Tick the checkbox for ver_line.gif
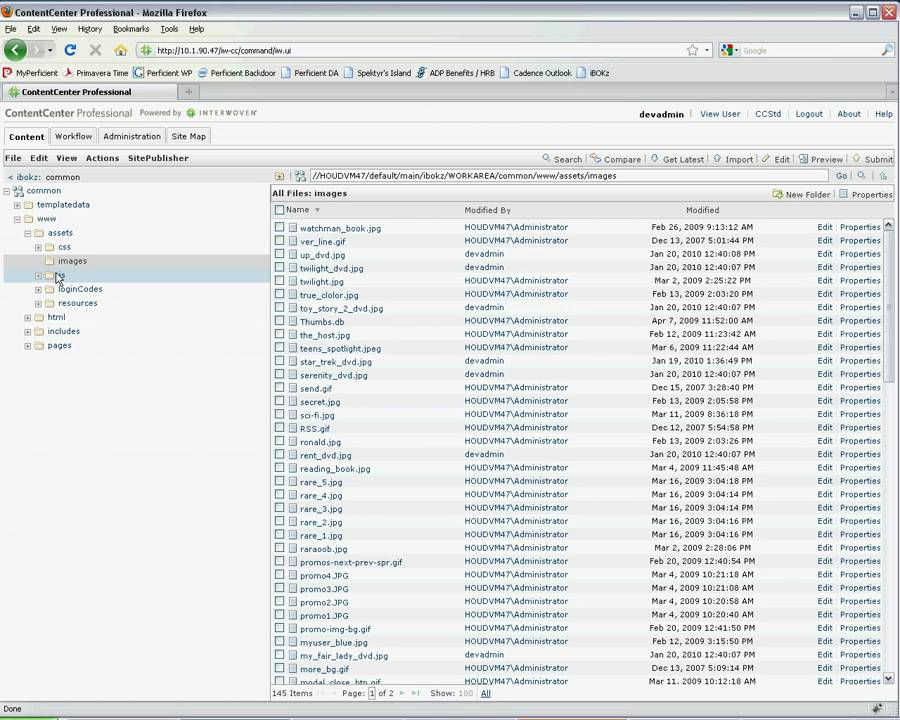Viewport: 900px width, 720px height. [x=279, y=240]
